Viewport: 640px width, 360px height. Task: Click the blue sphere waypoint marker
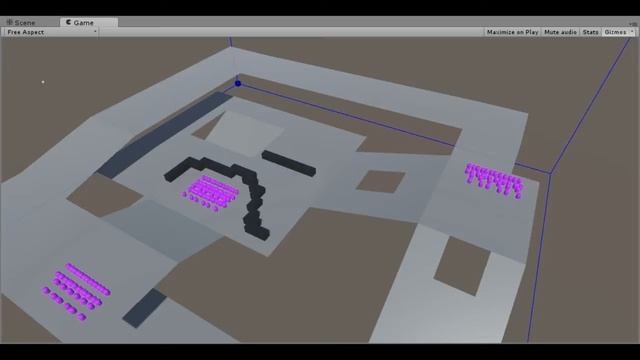(x=238, y=83)
